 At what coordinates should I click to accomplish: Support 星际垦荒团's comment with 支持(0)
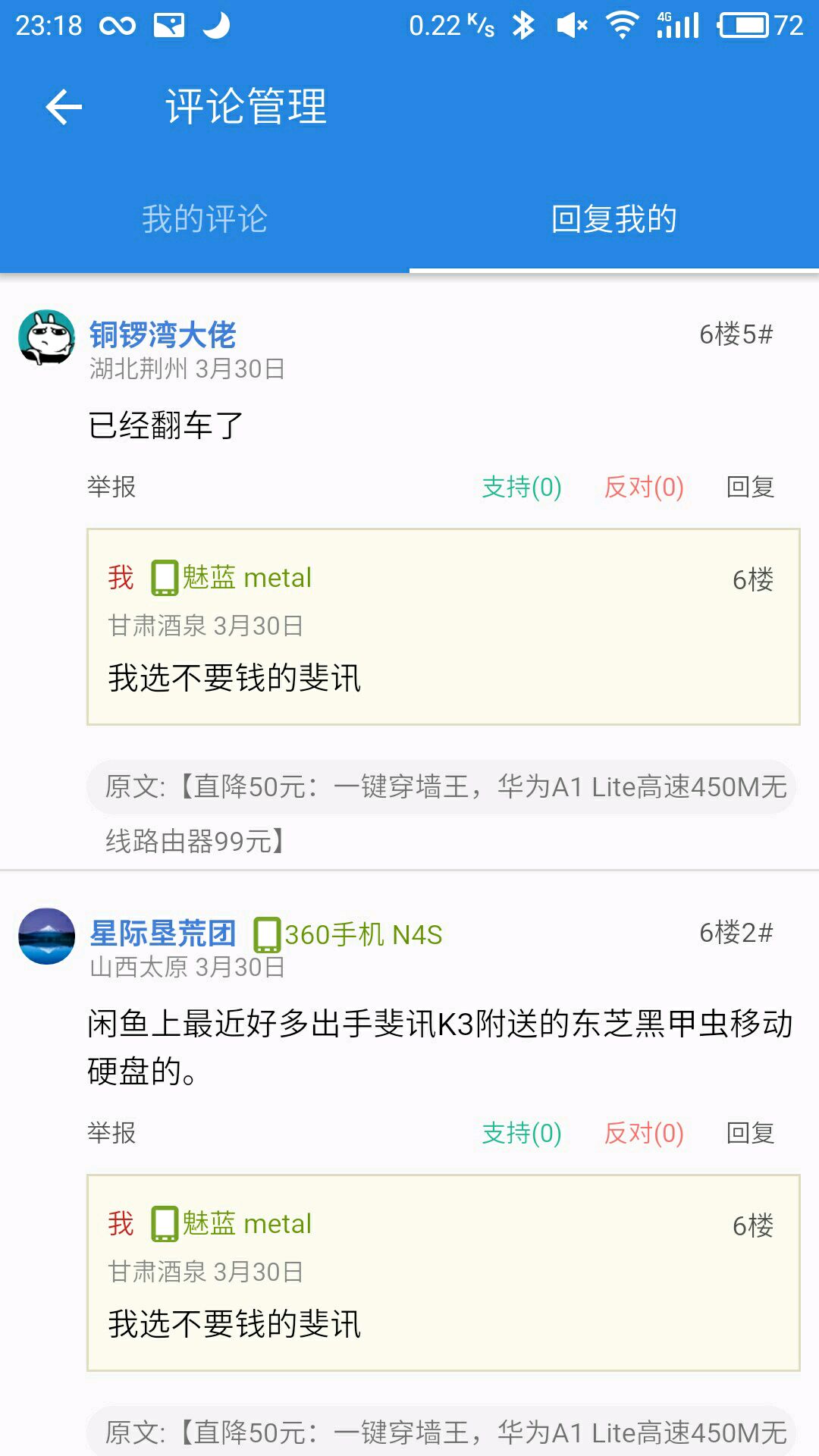(522, 1133)
